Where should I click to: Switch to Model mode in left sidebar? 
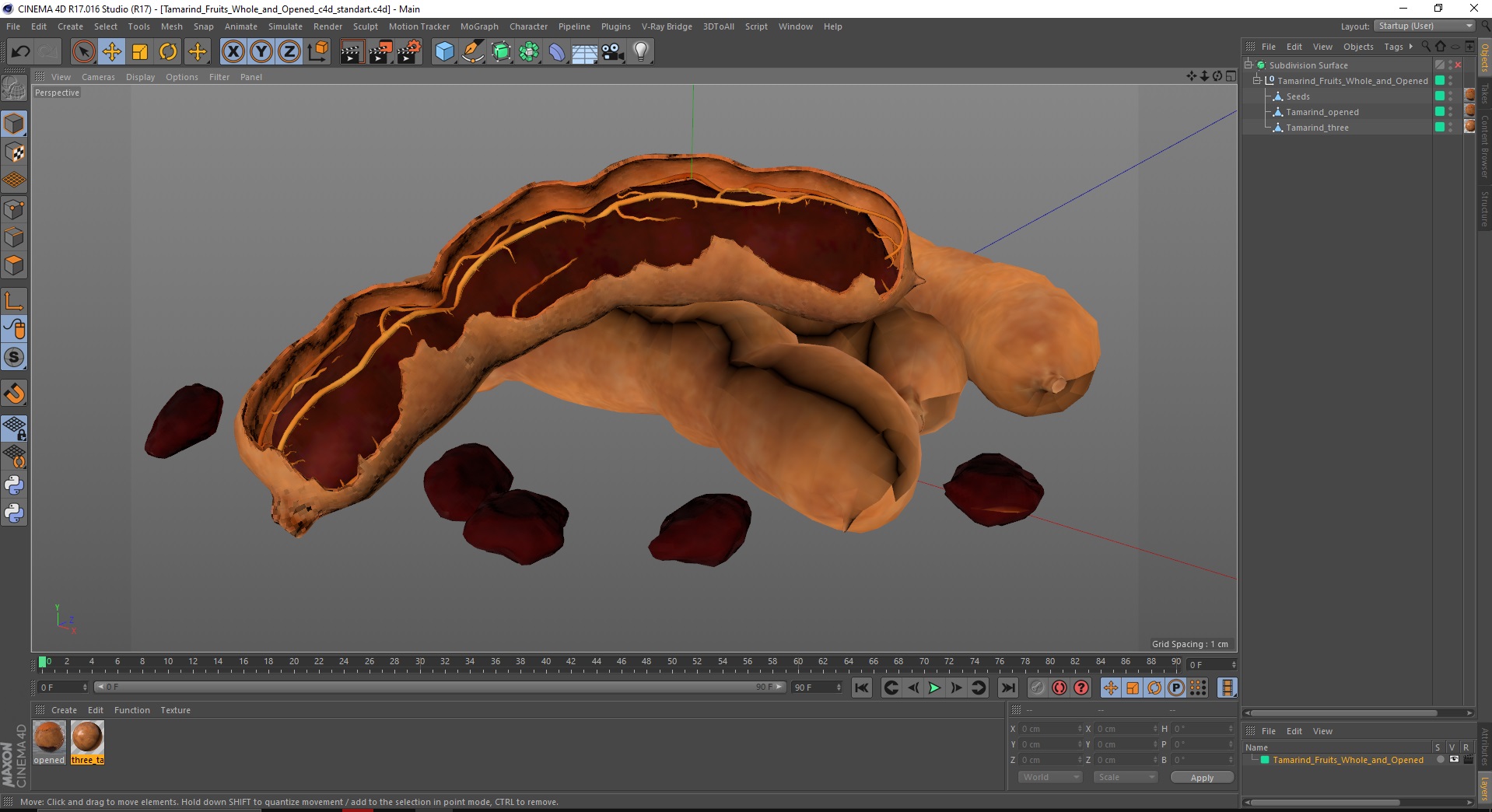click(14, 124)
